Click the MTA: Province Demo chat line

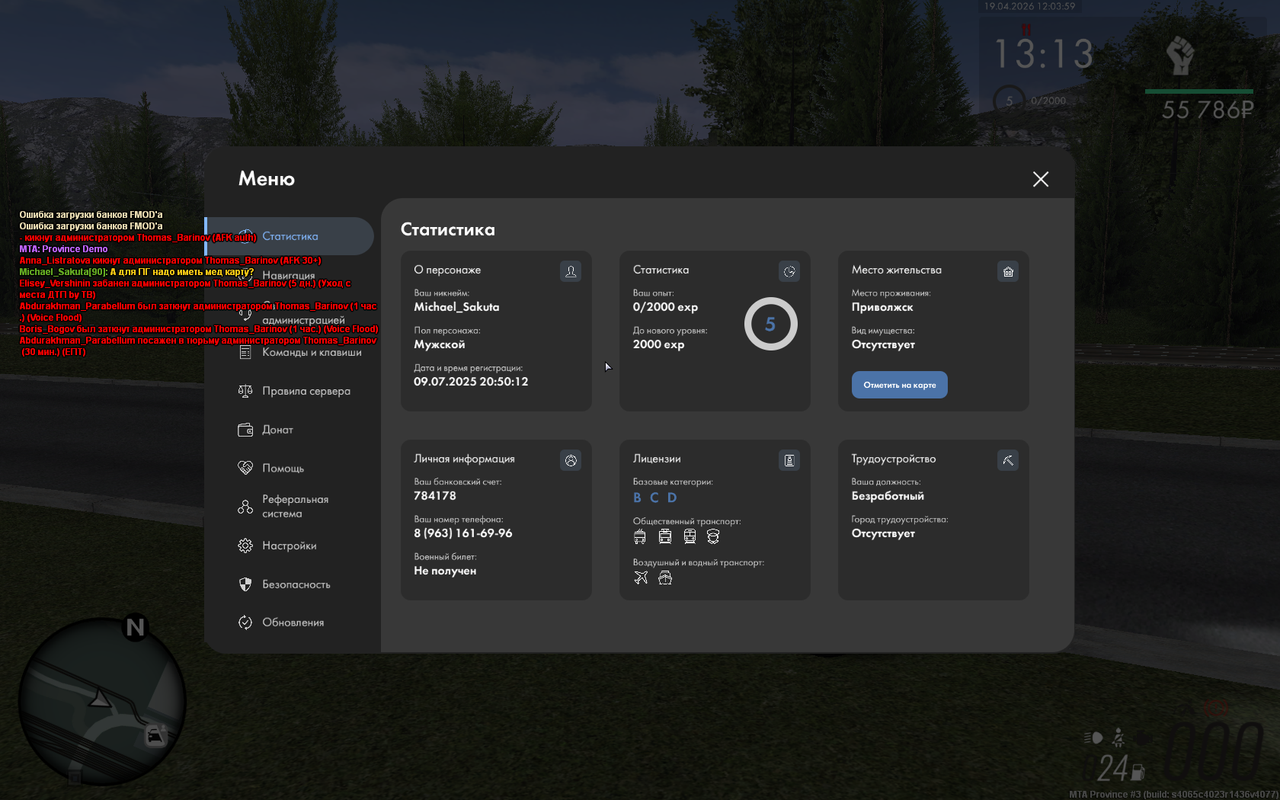point(63,249)
